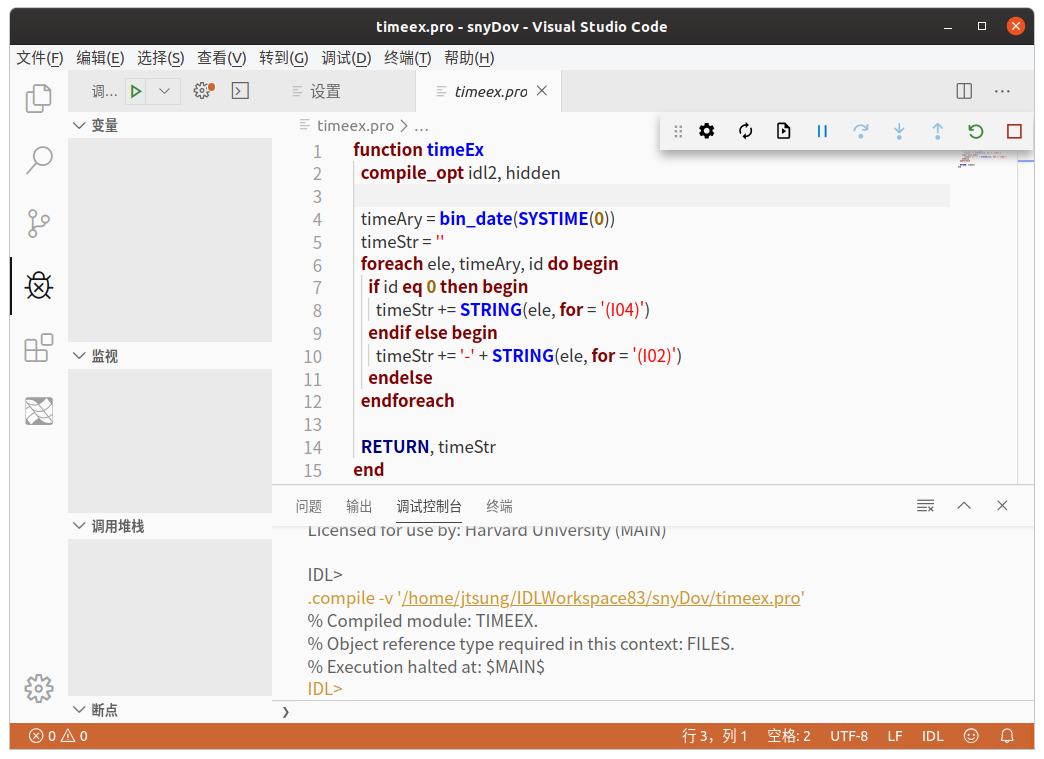This screenshot has height=759, width=1044.
Task: Open notifications bell in status bar
Action: 1007,736
